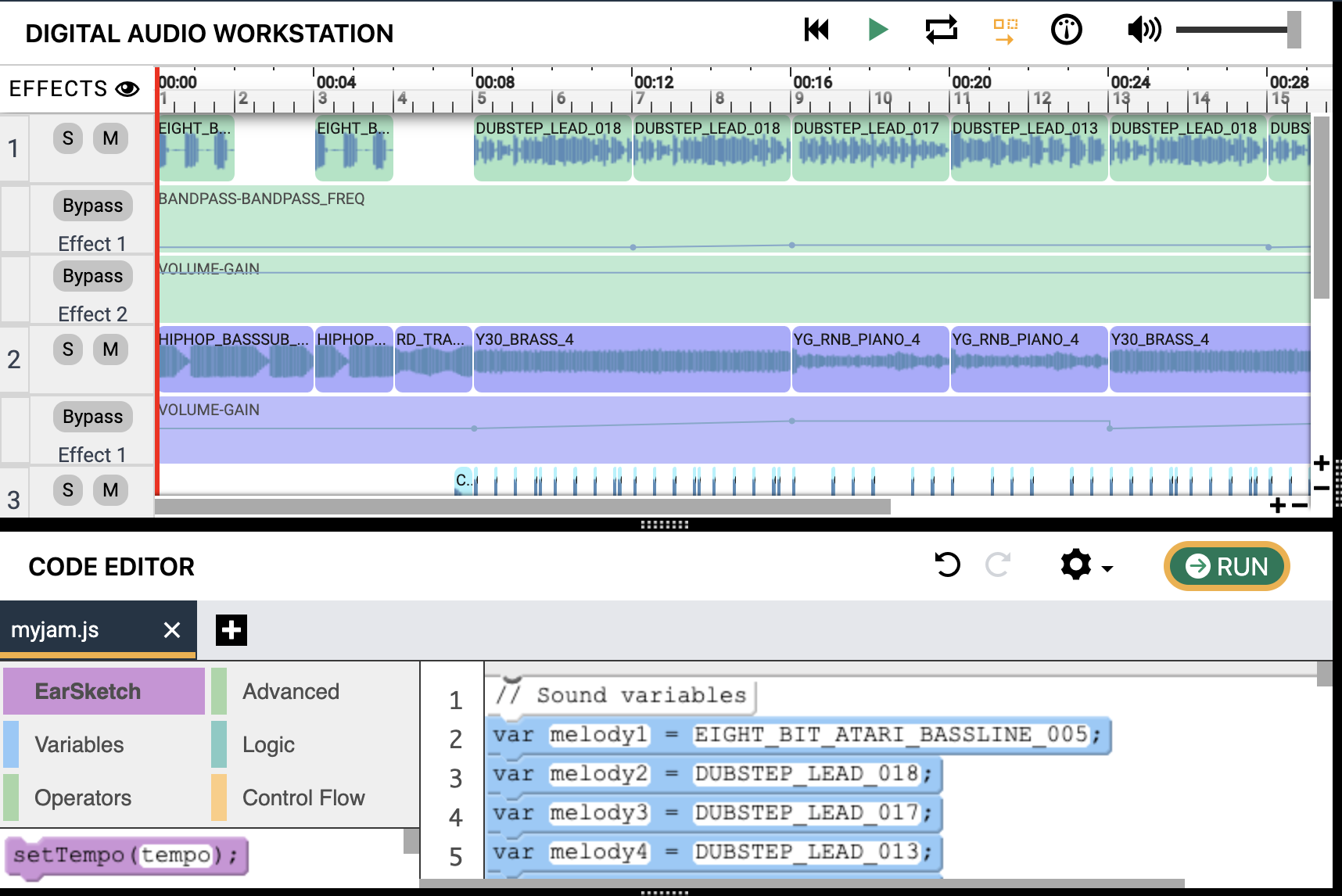This screenshot has width=1342, height=896.
Task: Adjust the master volume slider
Action: click(x=1294, y=30)
